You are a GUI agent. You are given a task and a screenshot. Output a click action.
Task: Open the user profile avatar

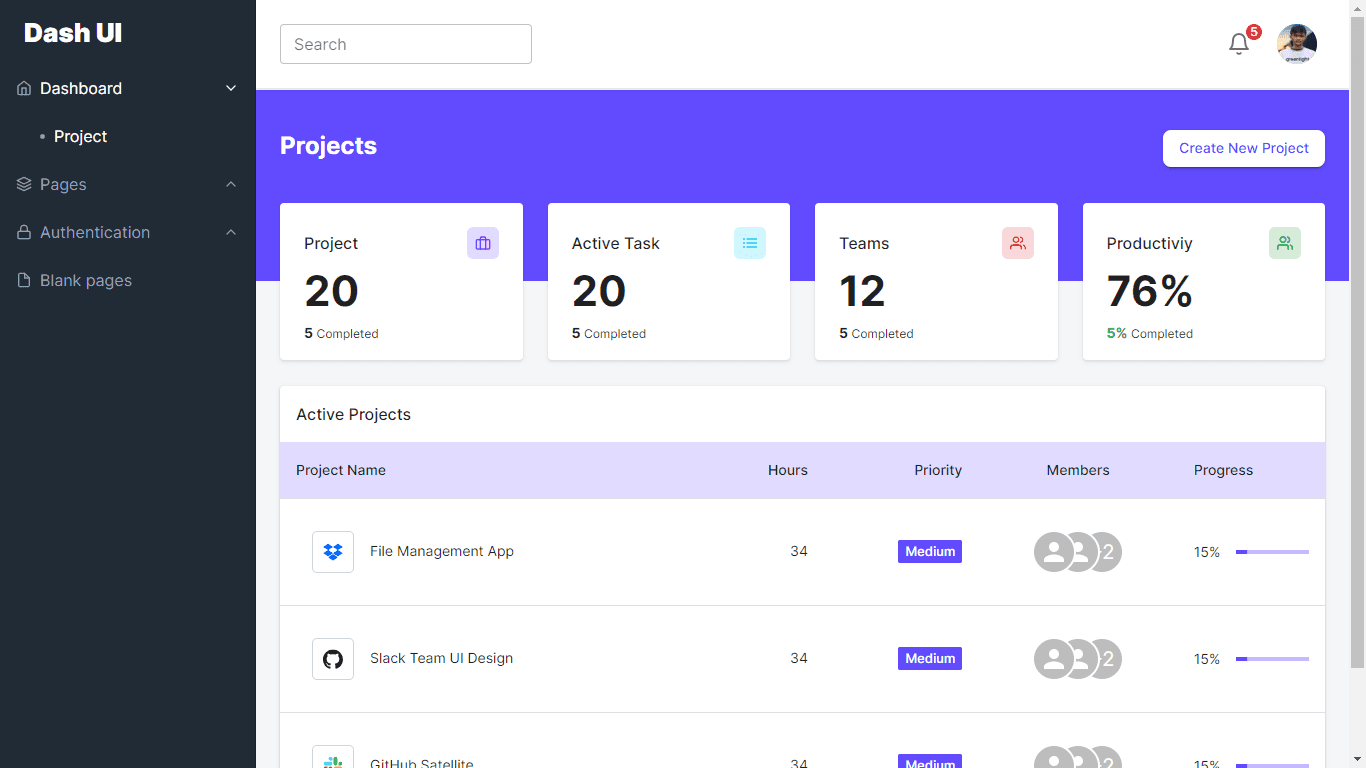pyautogui.click(x=1296, y=44)
